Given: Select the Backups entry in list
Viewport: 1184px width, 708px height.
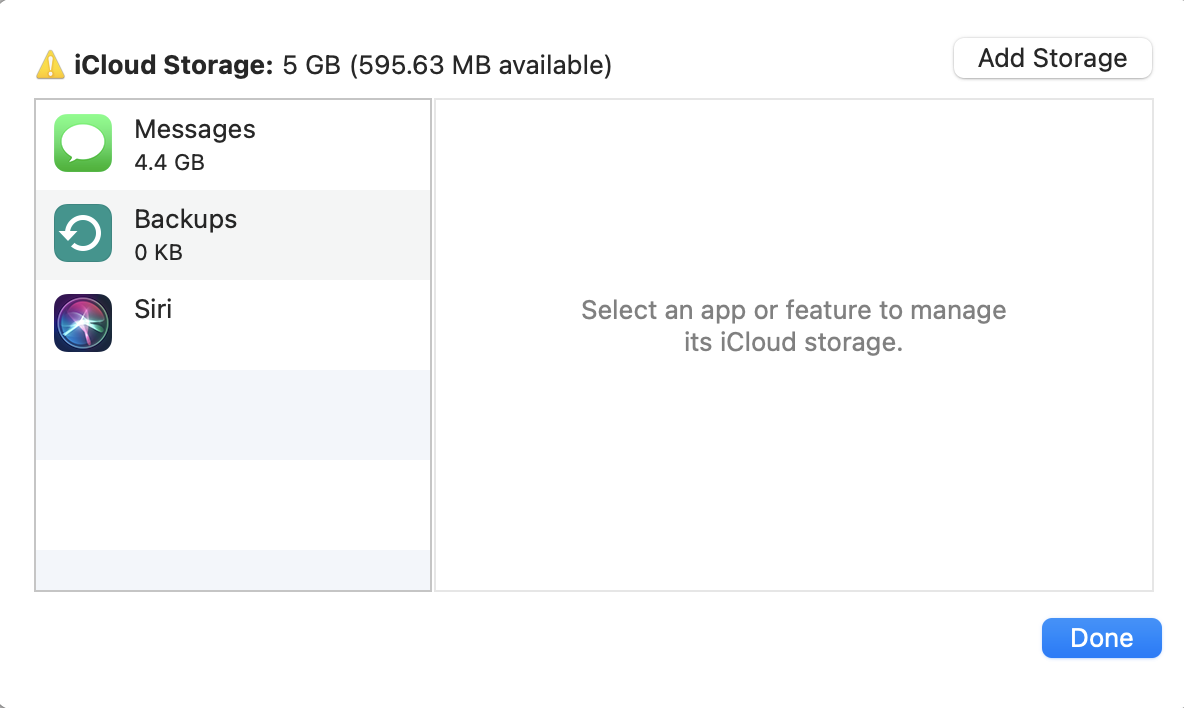Looking at the screenshot, I should (x=186, y=220).
